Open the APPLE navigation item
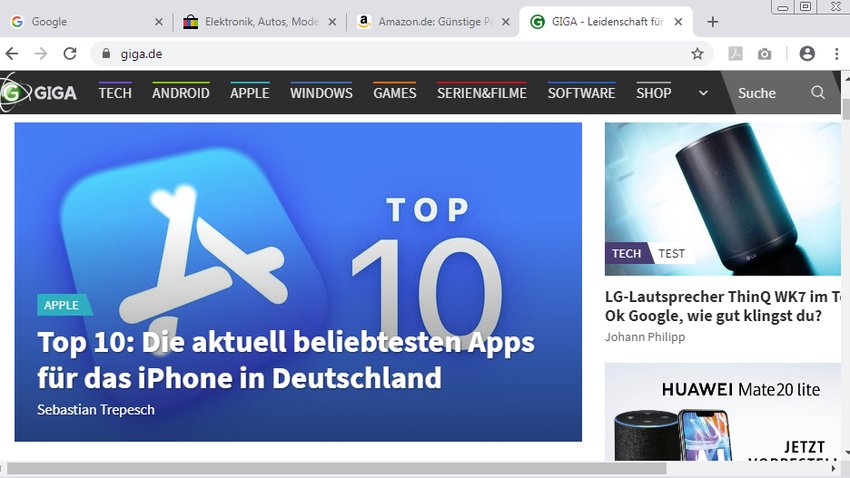 pyautogui.click(x=249, y=93)
